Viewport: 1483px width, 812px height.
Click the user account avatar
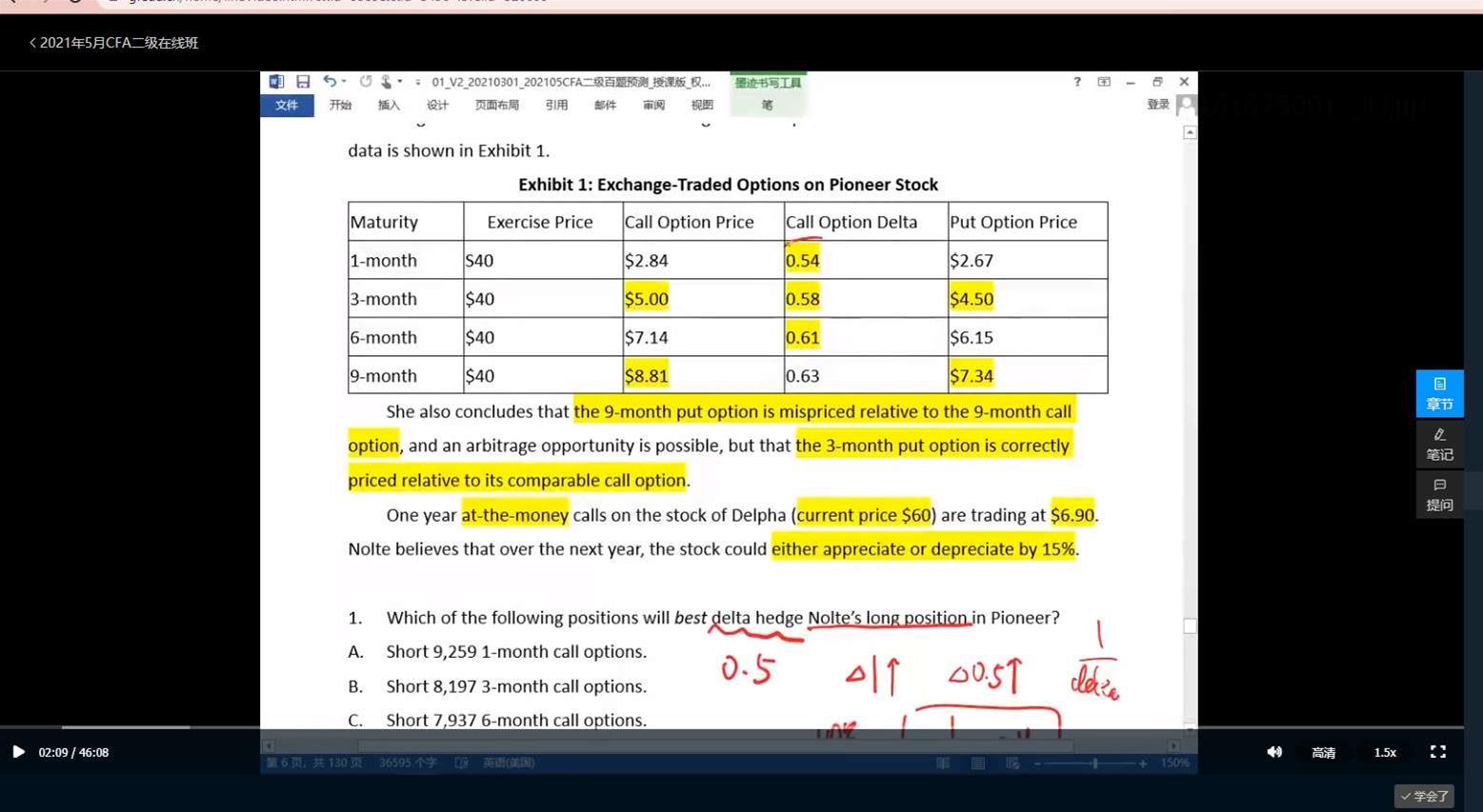point(1186,105)
